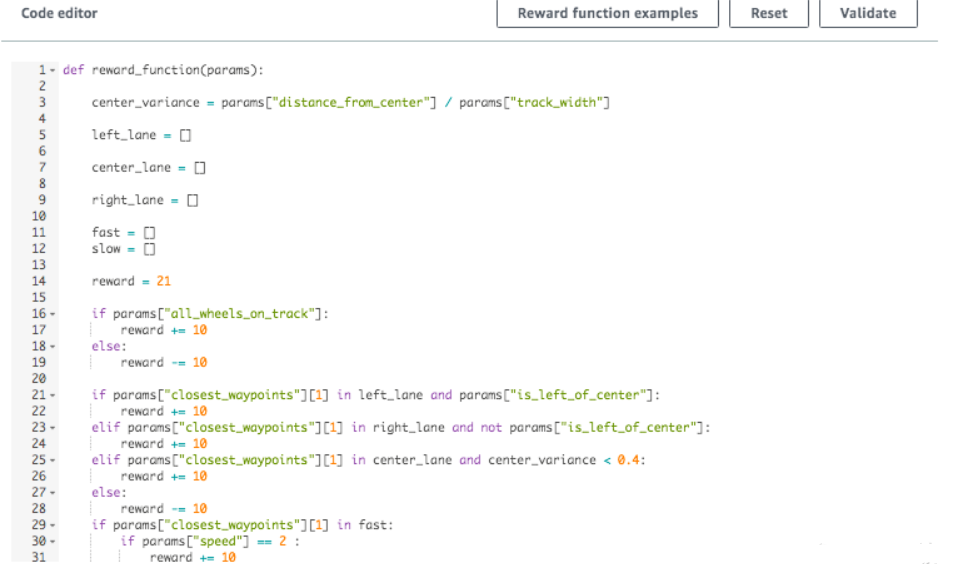
Task: Click the 'else:' keyword on line 27
Action: (109, 493)
